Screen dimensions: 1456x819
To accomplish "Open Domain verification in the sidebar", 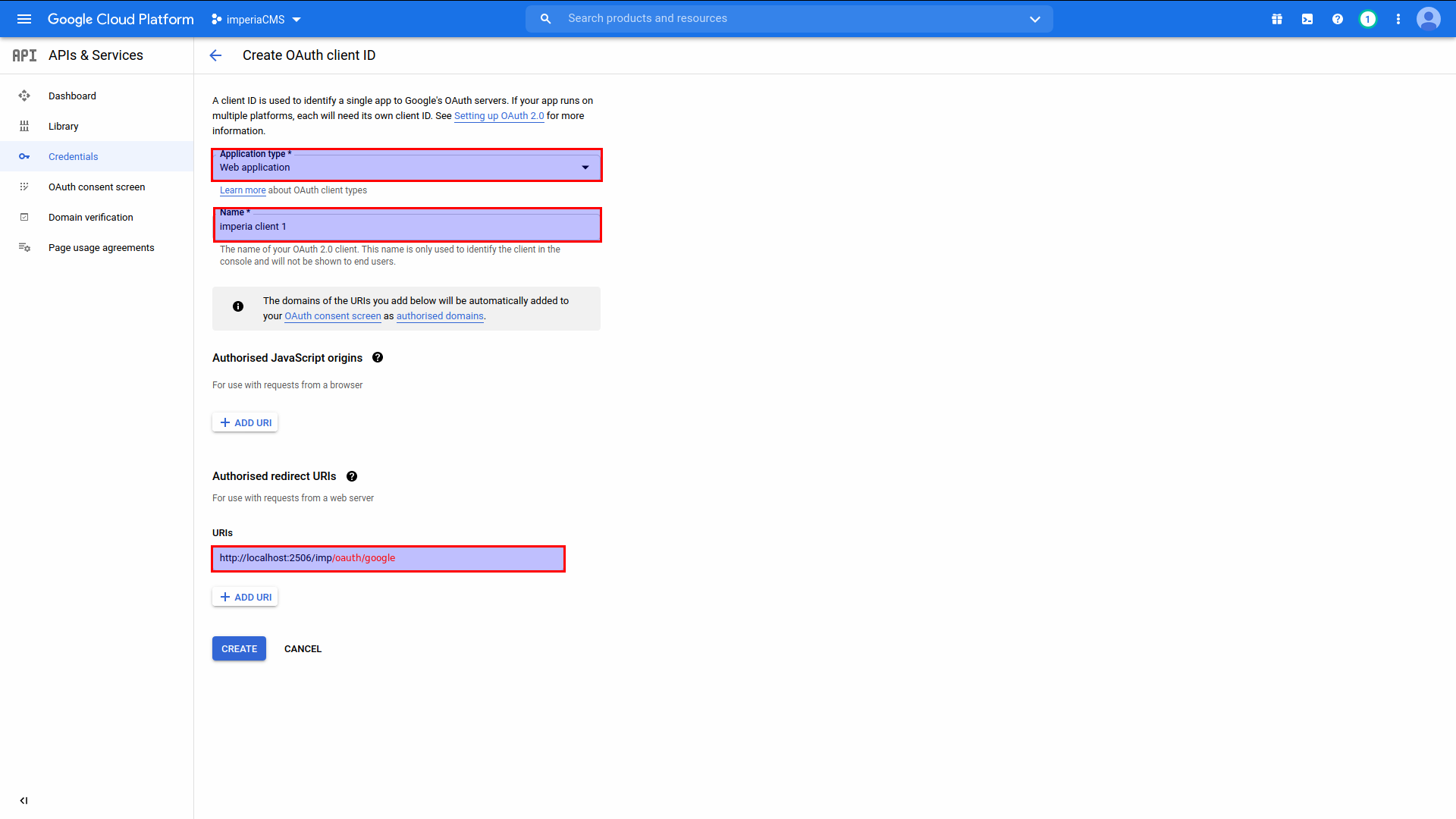I will coord(97,217).
